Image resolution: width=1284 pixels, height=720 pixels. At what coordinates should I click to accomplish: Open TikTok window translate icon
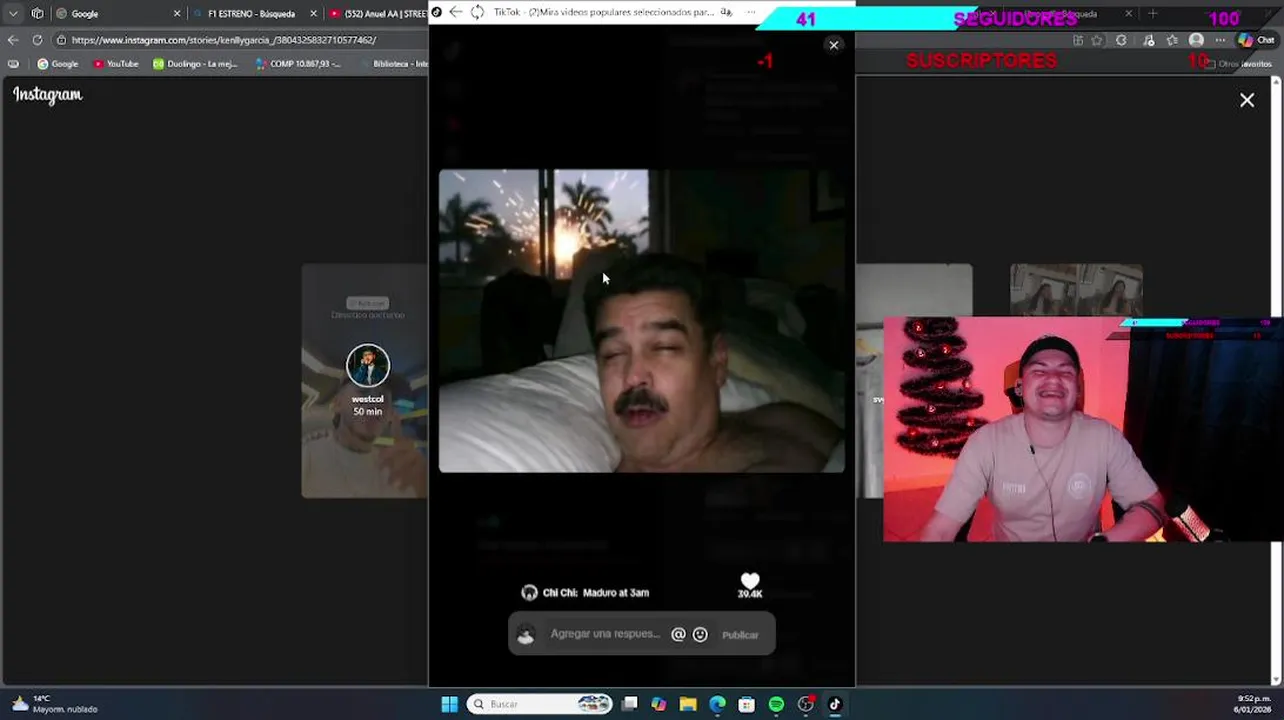[x=726, y=12]
